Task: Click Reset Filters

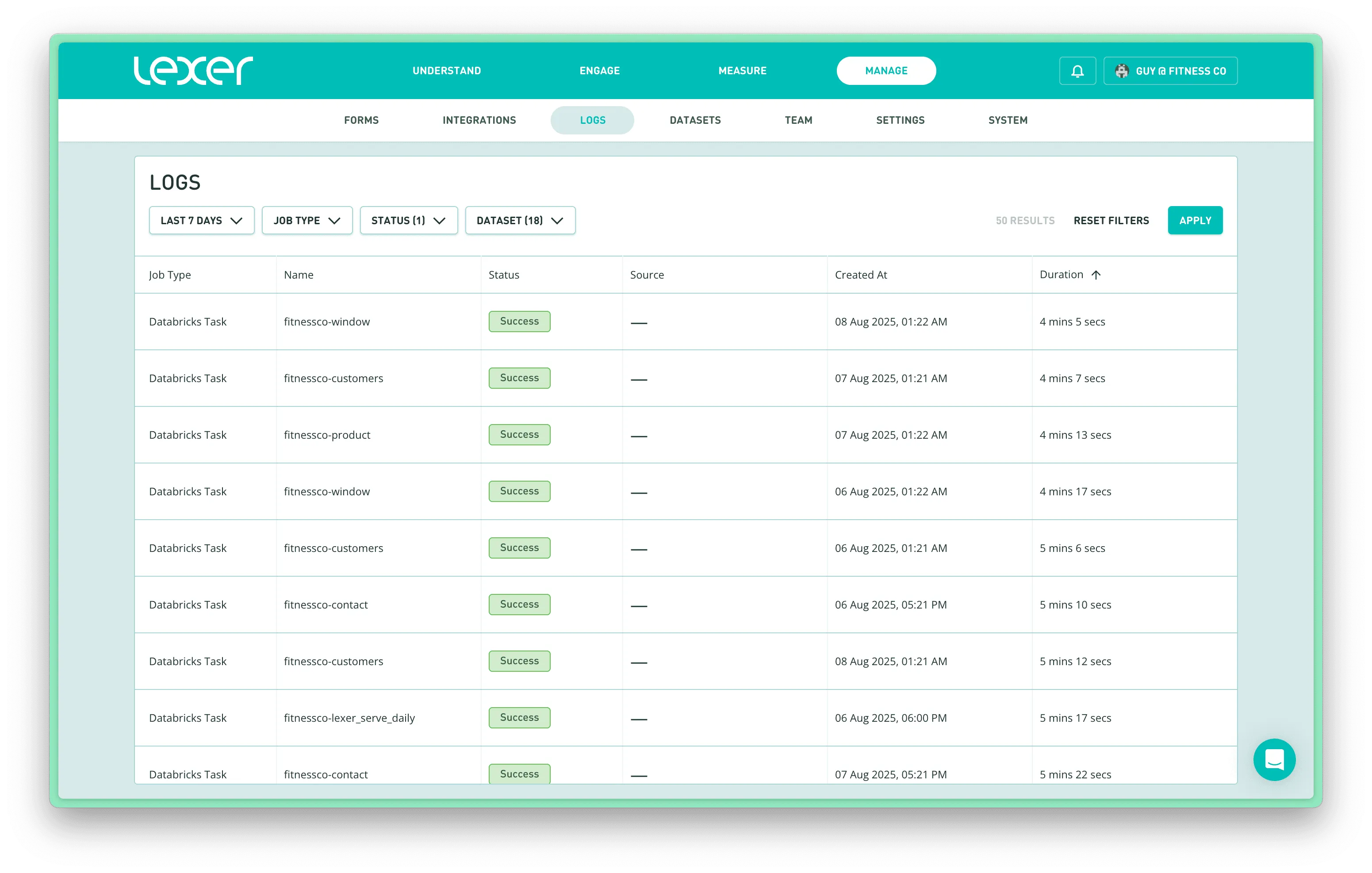Action: [x=1111, y=221]
